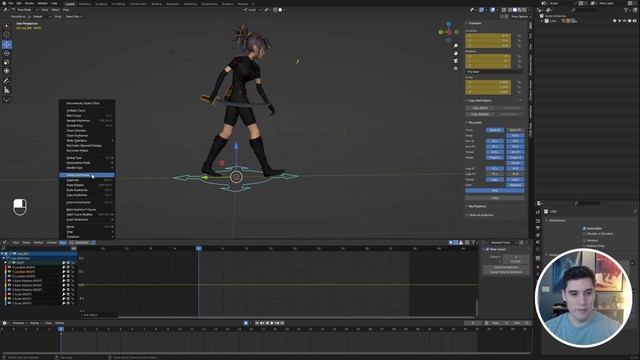Image resolution: width=640 pixels, height=360 pixels.
Task: Open the Global transform orientation dropdown
Action: point(253,10)
